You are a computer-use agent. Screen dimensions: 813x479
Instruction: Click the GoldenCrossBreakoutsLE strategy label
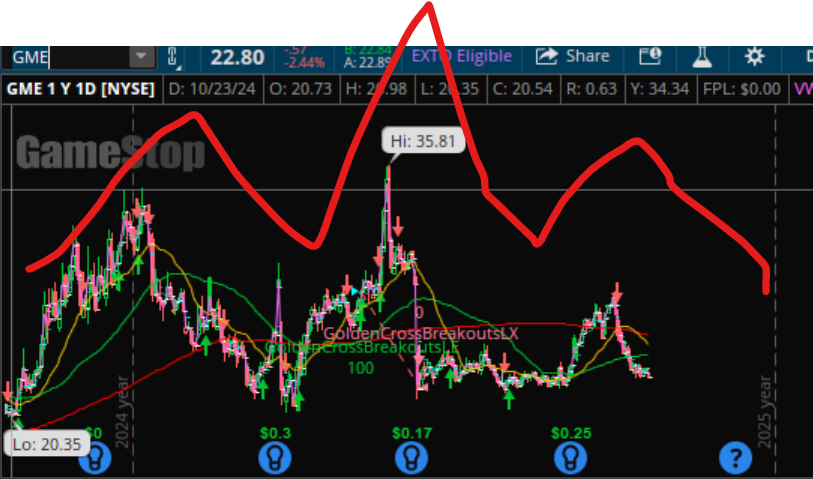tap(362, 347)
